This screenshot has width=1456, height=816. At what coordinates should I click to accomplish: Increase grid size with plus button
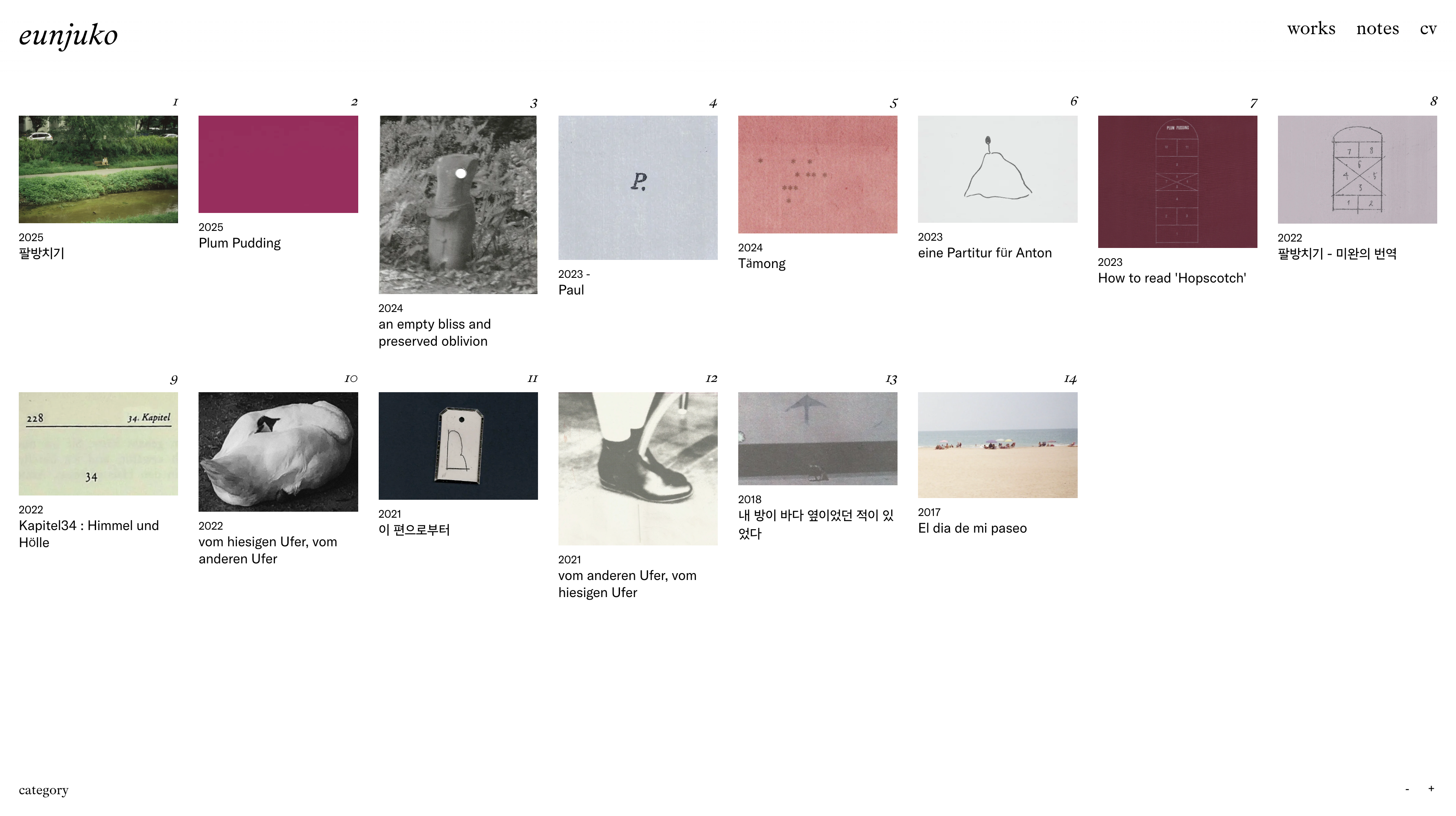[1431, 788]
